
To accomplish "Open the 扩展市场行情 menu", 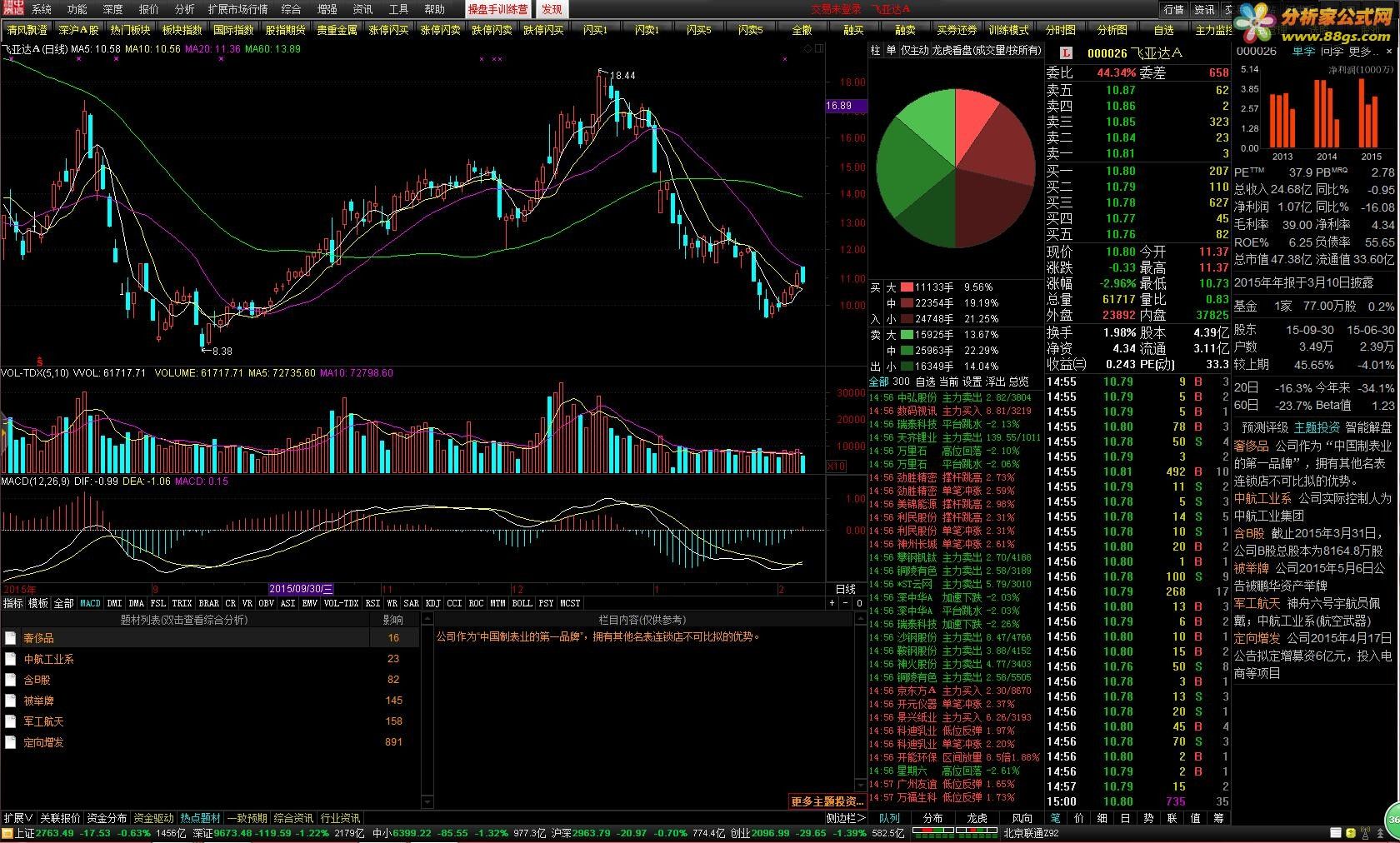I will pyautogui.click(x=237, y=9).
